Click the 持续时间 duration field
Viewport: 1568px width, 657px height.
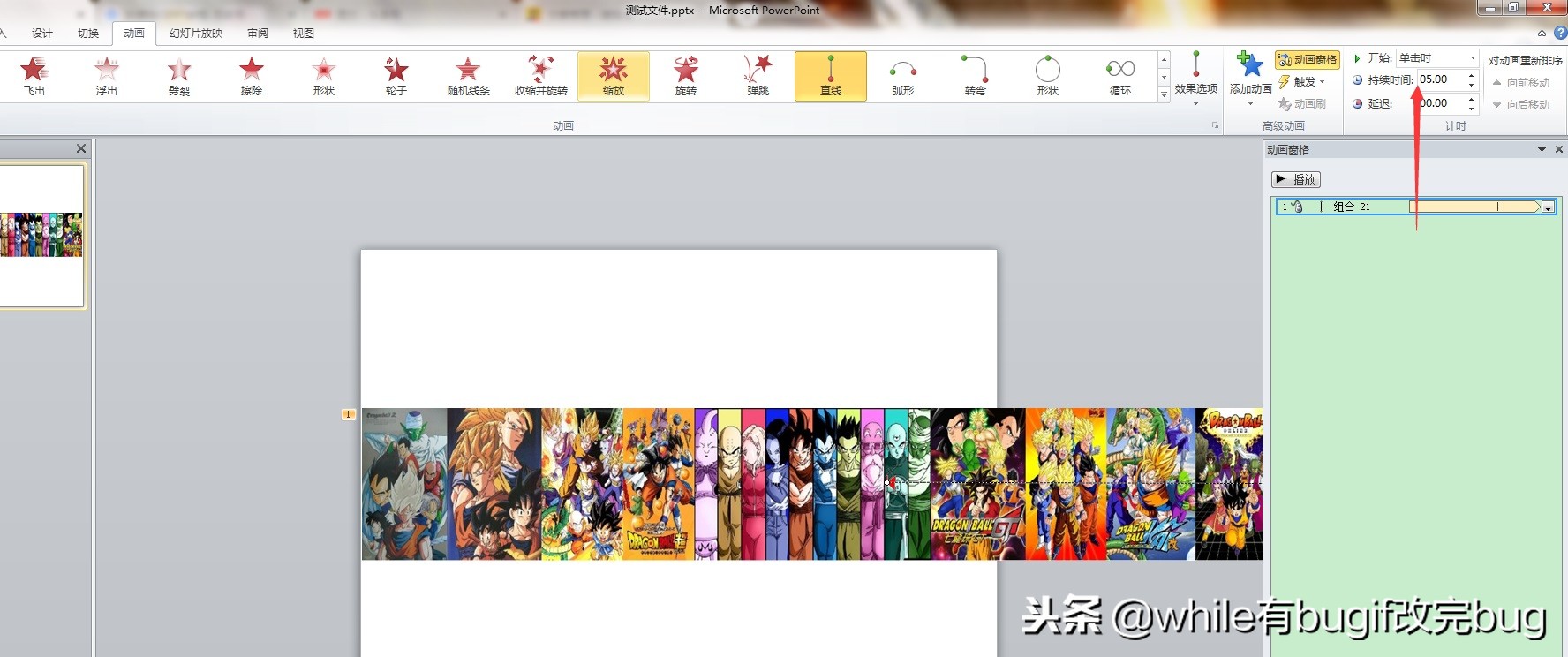(1441, 79)
